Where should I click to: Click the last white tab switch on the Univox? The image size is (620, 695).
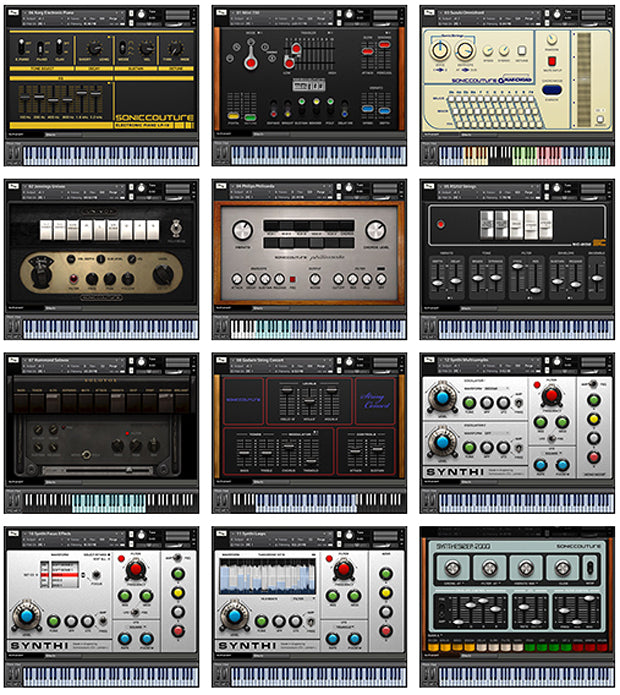click(x=153, y=230)
